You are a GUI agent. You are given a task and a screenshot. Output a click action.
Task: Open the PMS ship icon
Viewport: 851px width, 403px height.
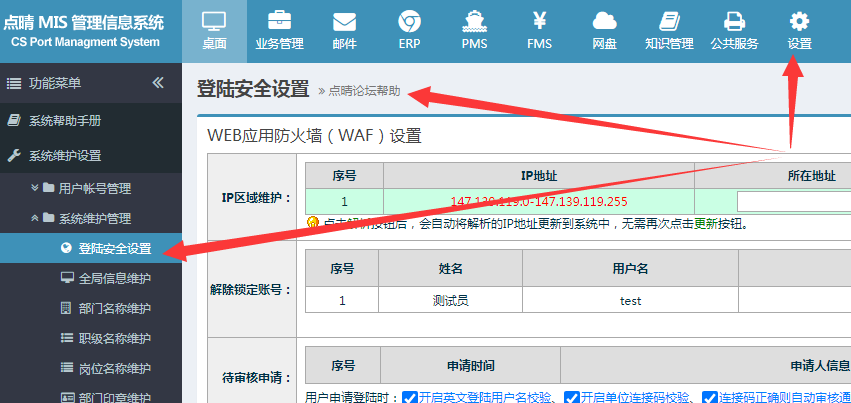pos(474,21)
